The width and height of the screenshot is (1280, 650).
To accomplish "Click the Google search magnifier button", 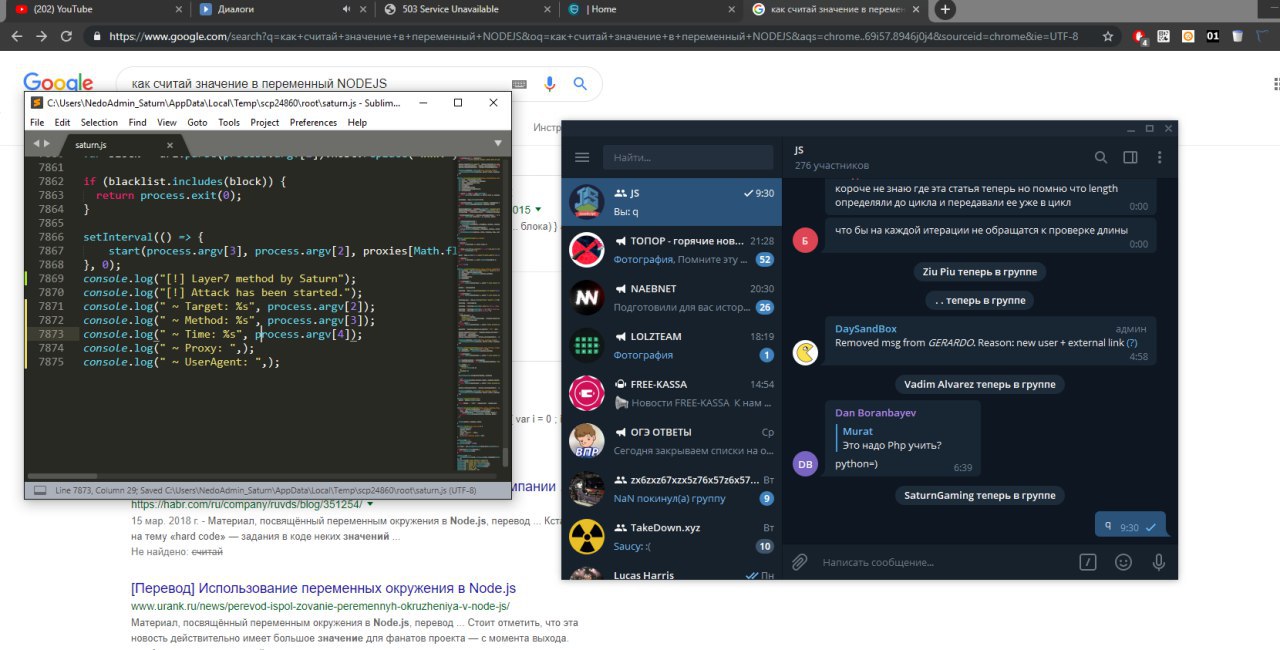I will [x=580, y=84].
